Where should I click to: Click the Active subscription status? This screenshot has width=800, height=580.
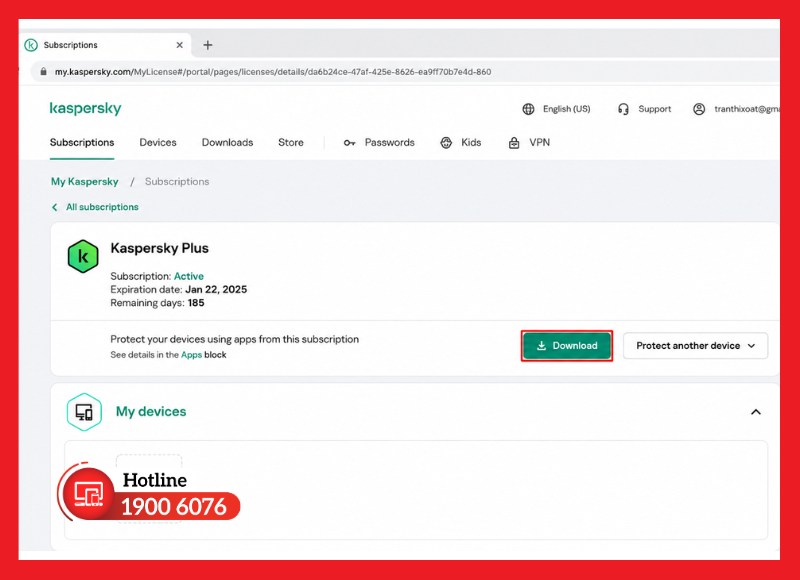(x=189, y=276)
